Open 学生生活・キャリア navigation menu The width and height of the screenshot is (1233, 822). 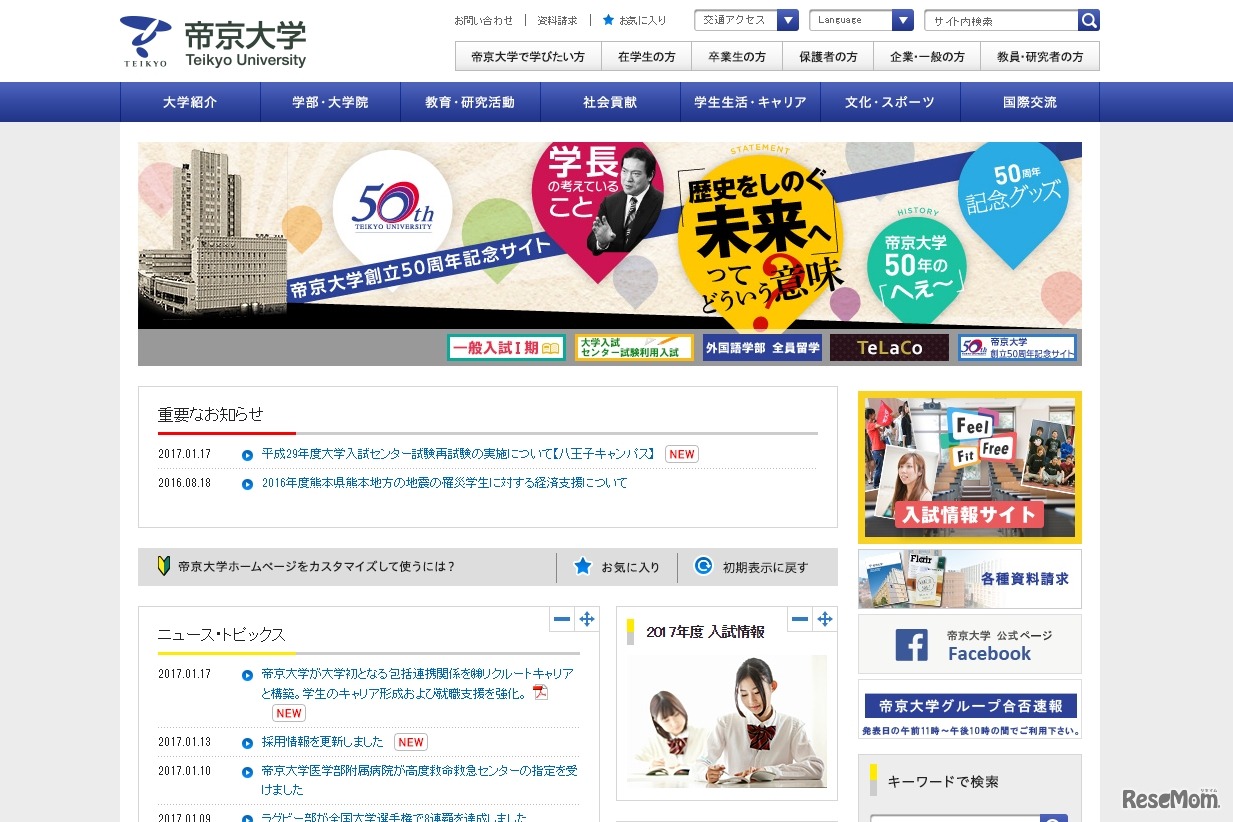click(750, 102)
